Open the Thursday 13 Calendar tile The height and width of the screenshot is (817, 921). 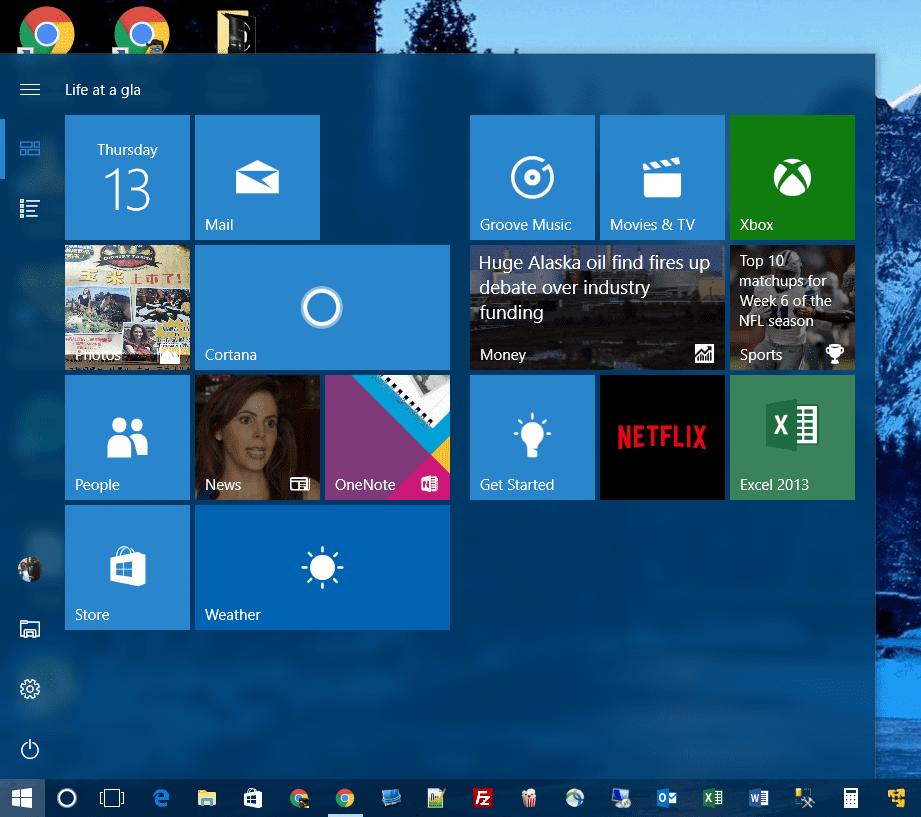(127, 177)
